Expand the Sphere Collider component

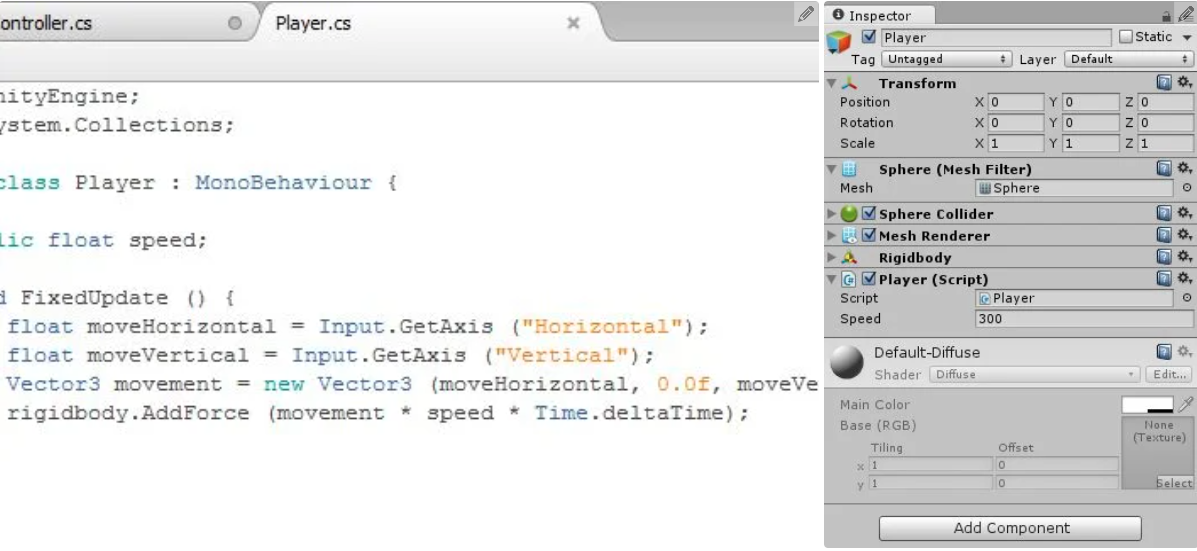832,214
